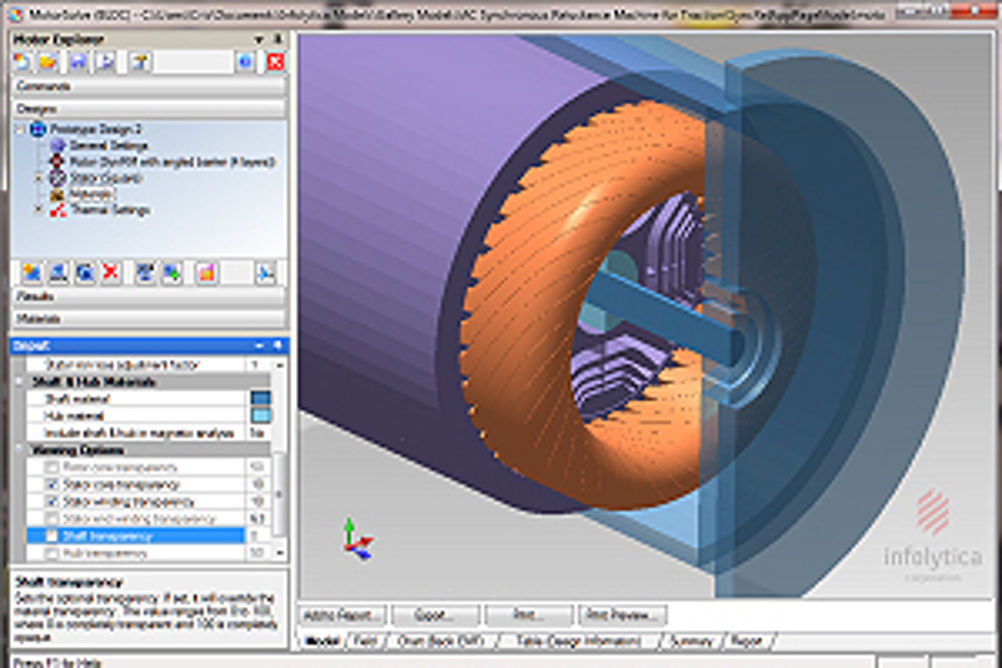Click the property grid scroll-down arrow
The image size is (1002, 668).
(x=279, y=553)
